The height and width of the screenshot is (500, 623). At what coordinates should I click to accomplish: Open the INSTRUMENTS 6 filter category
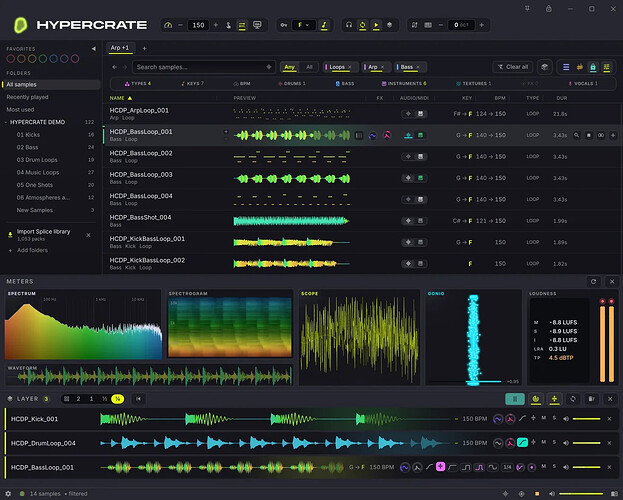point(404,84)
